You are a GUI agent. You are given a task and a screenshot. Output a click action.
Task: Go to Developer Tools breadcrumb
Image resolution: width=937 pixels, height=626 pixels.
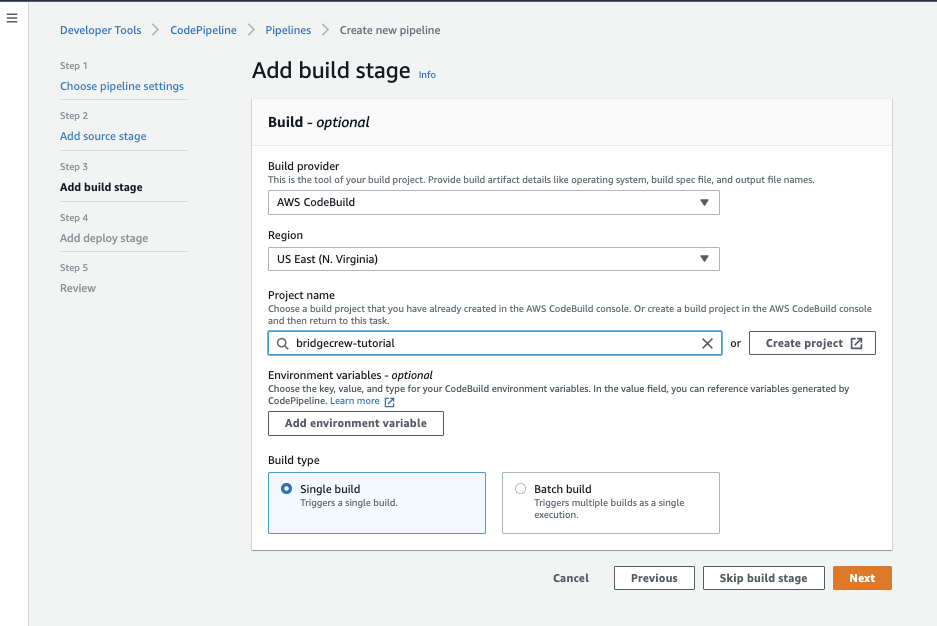coord(100,30)
